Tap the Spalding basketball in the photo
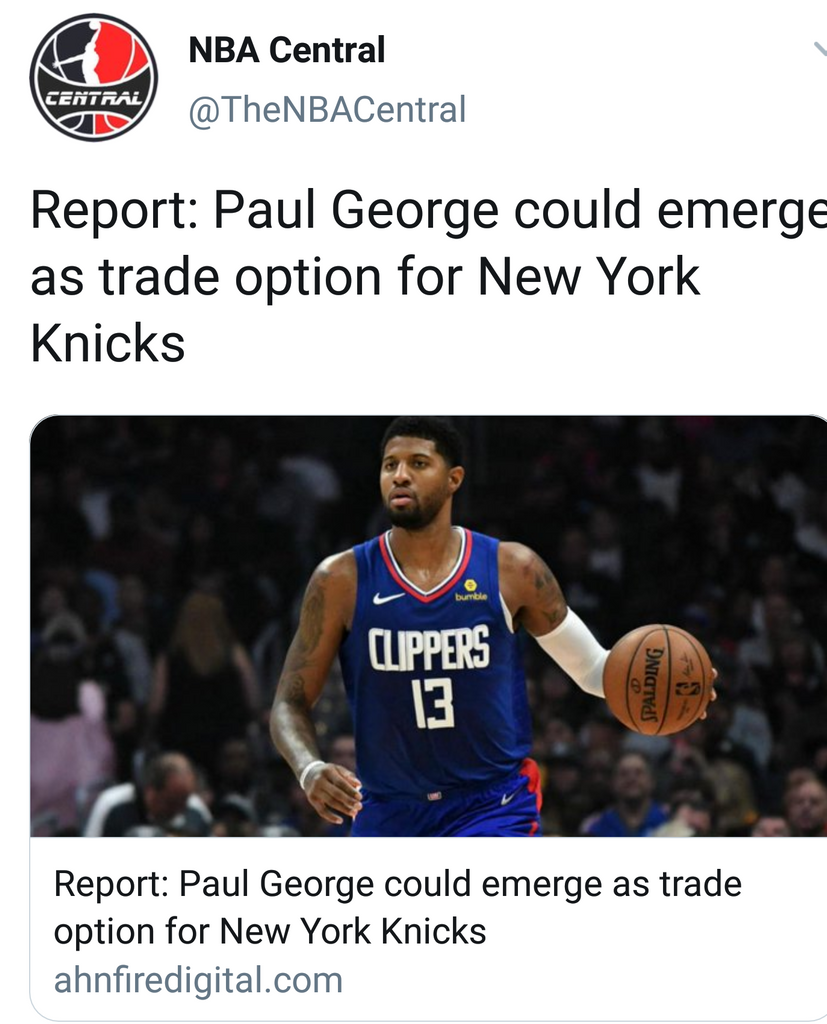The image size is (827, 1024). [658, 680]
